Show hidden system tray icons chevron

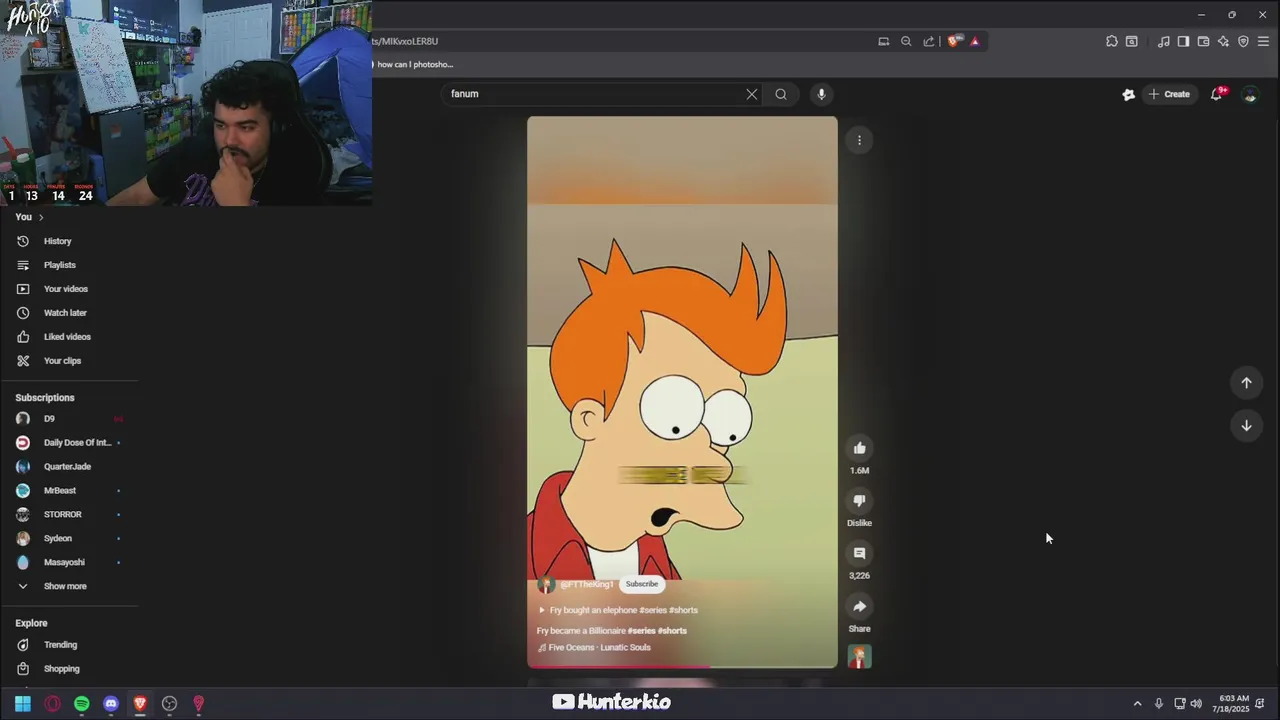(x=1137, y=704)
